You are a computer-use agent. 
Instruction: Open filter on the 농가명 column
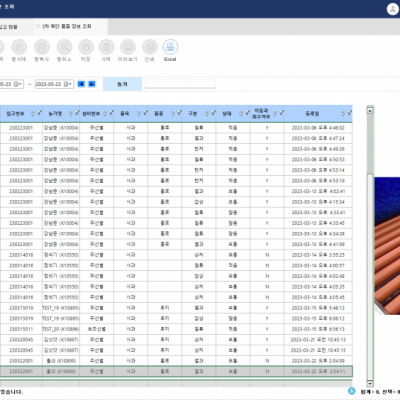pyautogui.click(x=77, y=113)
